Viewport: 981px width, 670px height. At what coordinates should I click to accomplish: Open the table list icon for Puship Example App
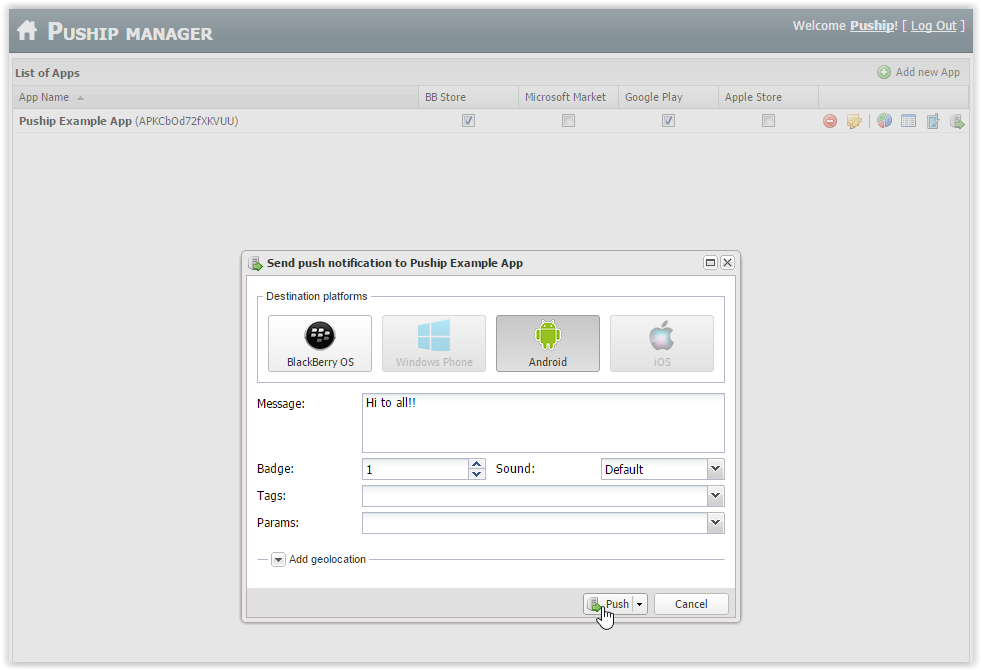[x=908, y=121]
